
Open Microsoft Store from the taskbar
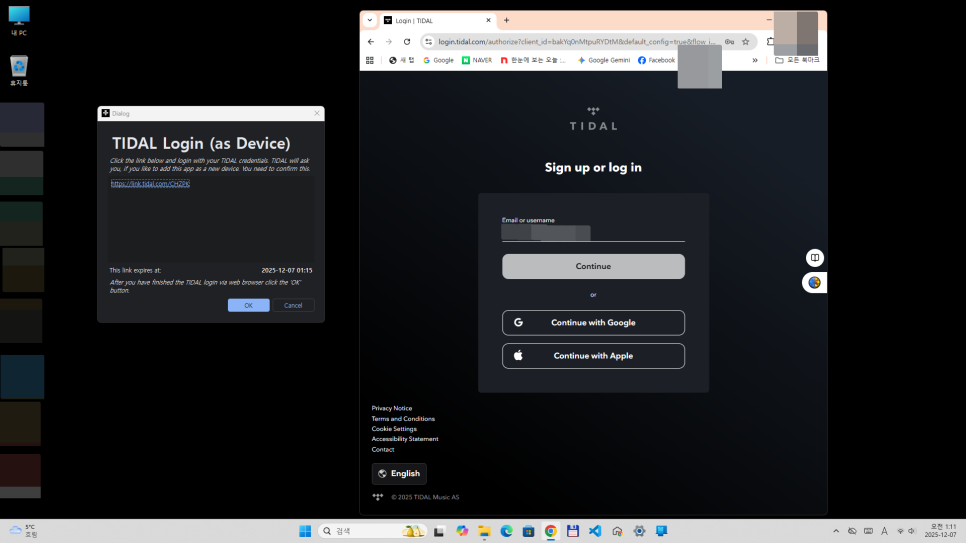tap(529, 531)
